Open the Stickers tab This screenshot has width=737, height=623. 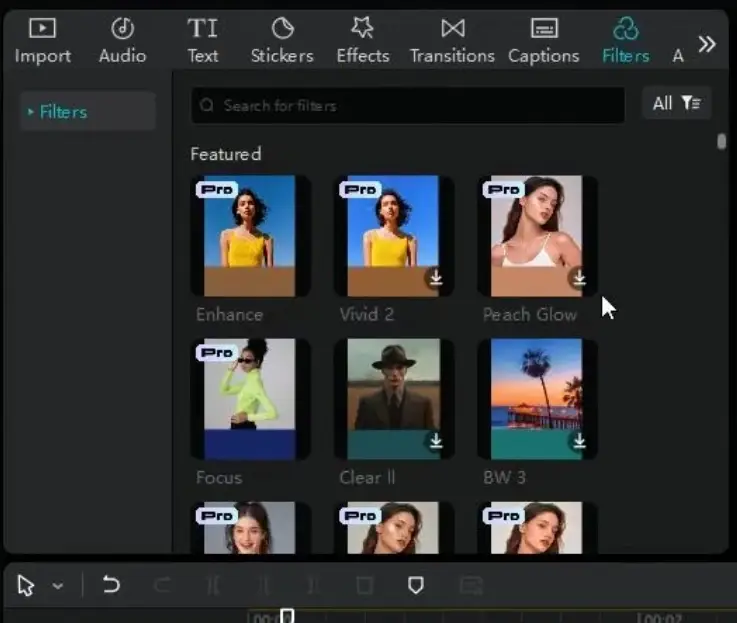pyautogui.click(x=282, y=41)
